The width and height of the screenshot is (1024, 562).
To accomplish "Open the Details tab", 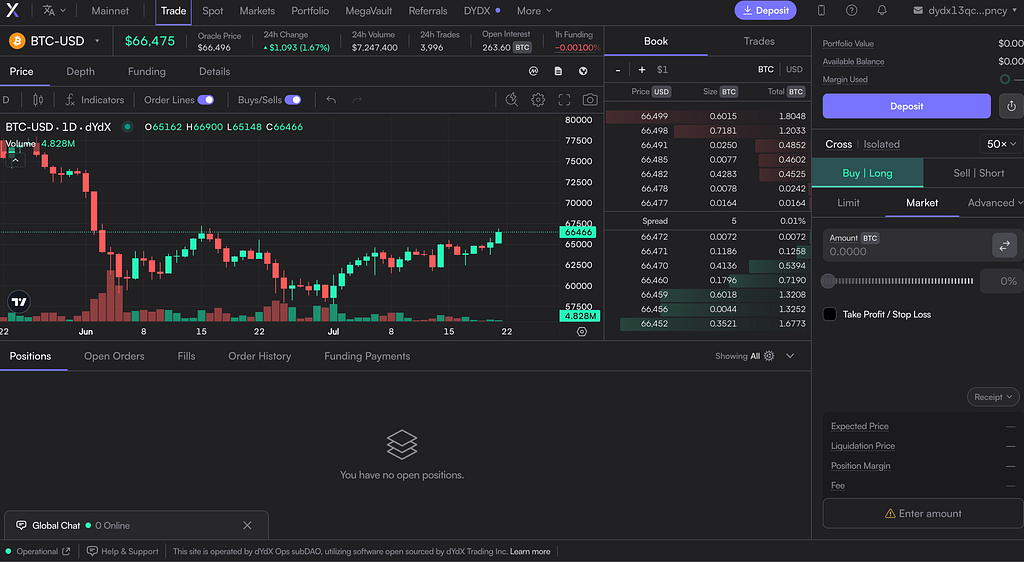I will tap(214, 71).
